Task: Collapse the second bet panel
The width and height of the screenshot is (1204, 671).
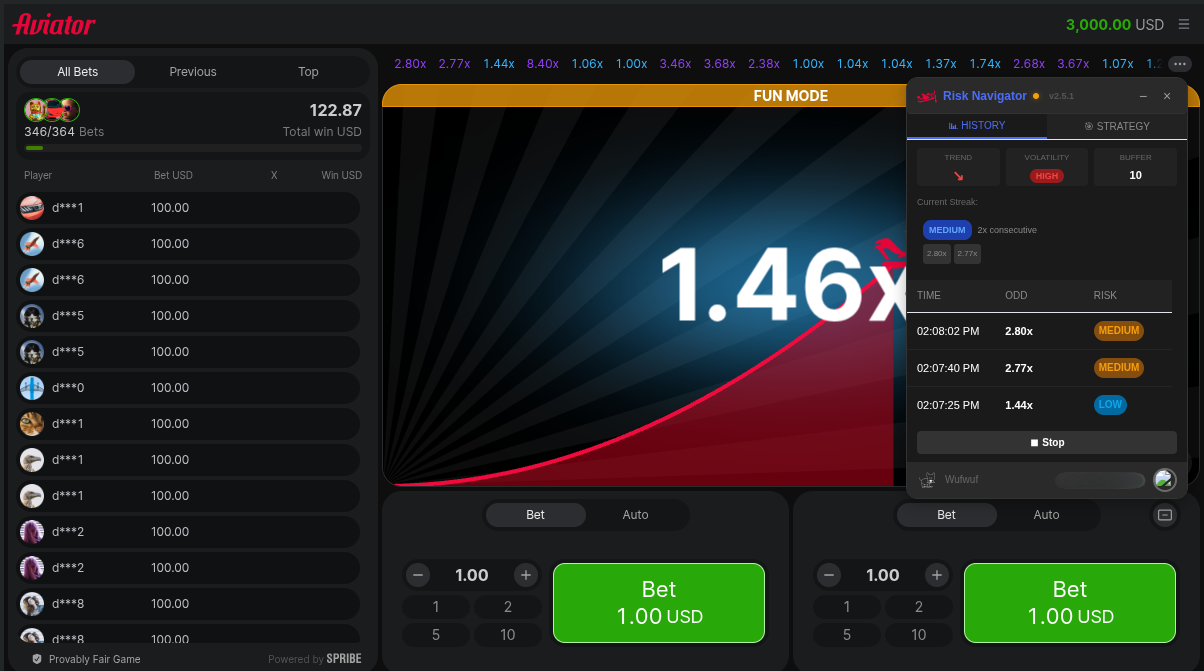Action: pos(1164,515)
